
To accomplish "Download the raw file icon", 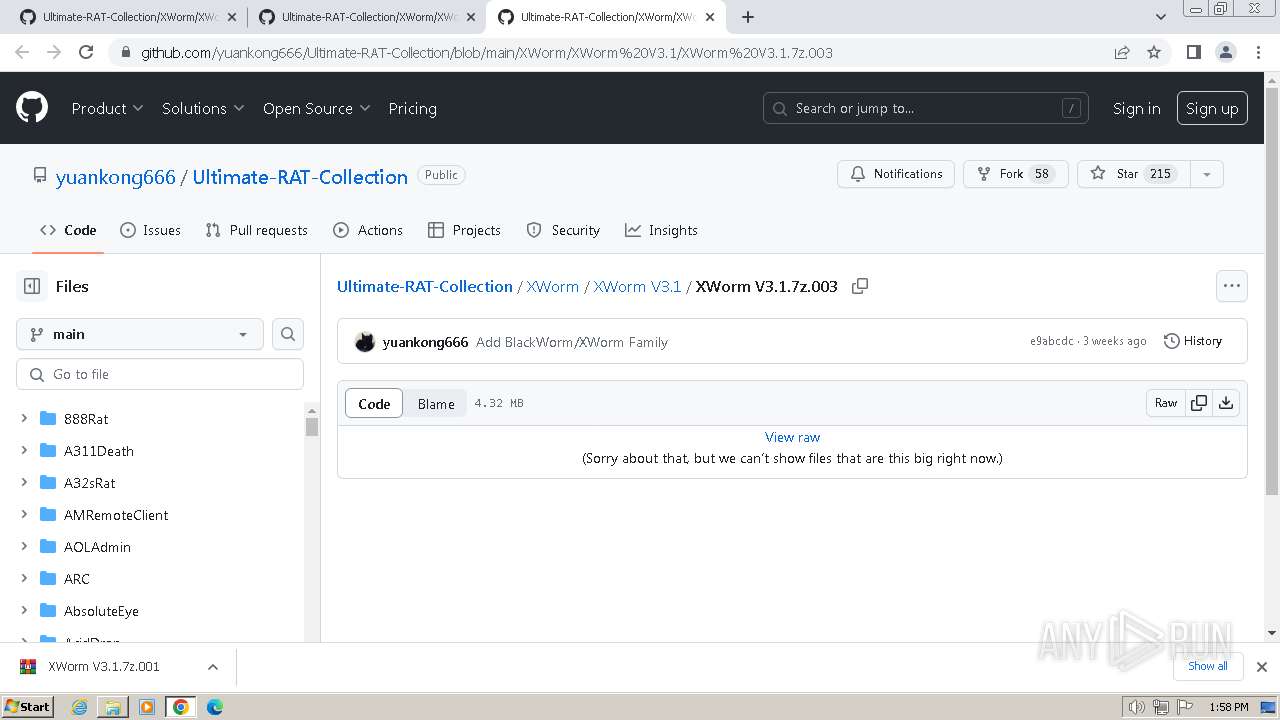I will (1226, 403).
